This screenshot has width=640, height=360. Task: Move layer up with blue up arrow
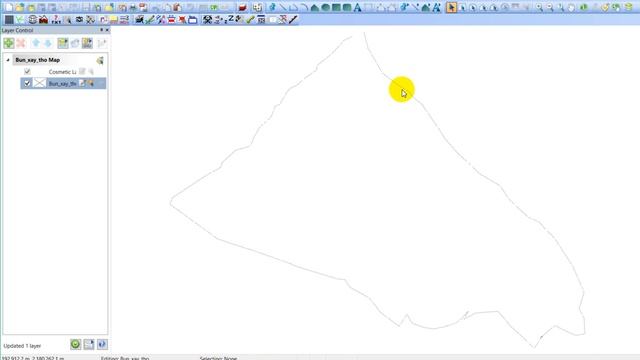point(36,43)
